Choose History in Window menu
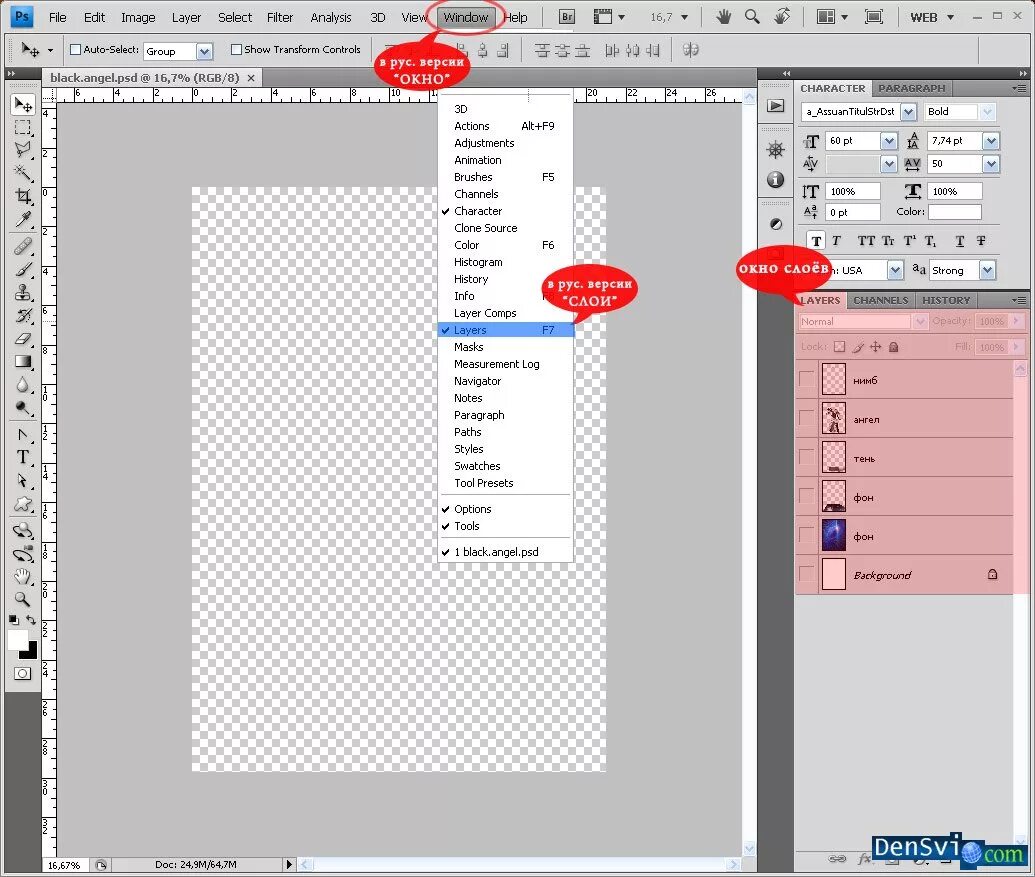Image resolution: width=1035 pixels, height=877 pixels. tap(506, 279)
